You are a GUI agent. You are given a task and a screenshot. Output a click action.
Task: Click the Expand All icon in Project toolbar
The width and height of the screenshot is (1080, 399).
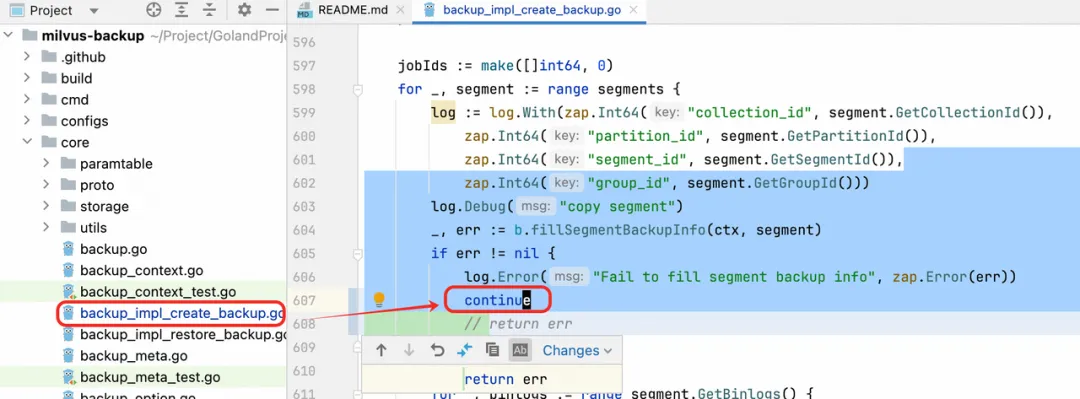181,10
